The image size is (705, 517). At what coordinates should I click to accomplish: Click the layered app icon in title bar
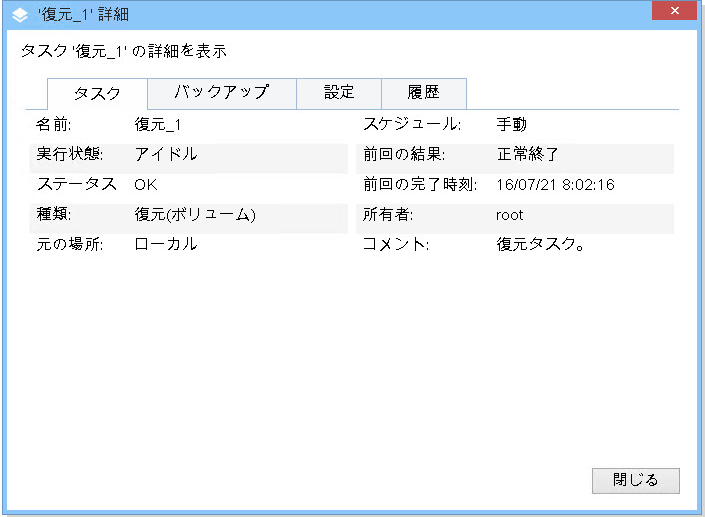(x=20, y=14)
